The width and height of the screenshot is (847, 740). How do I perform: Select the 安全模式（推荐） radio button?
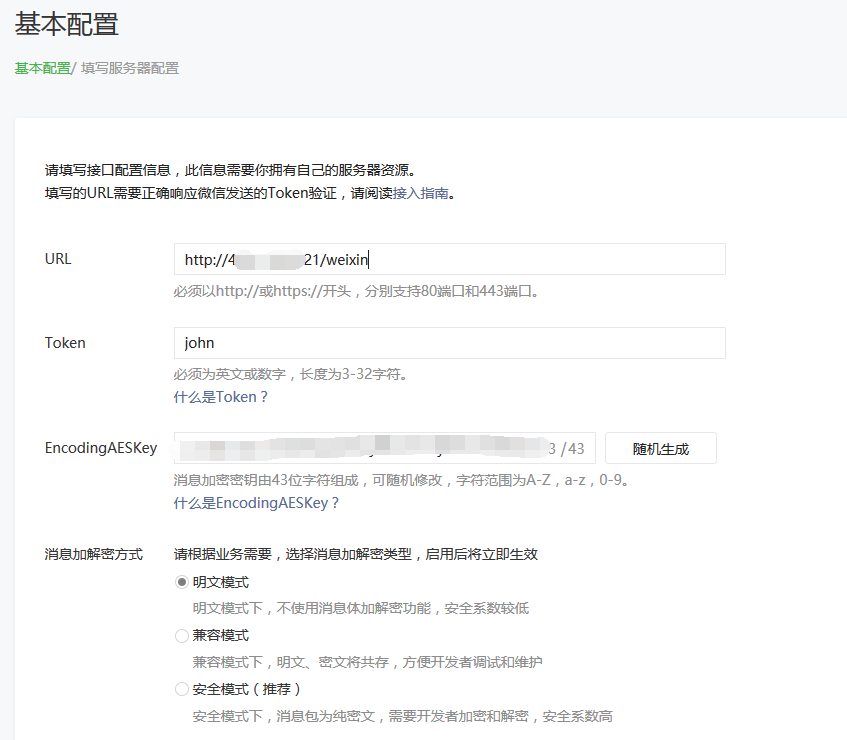pos(182,689)
